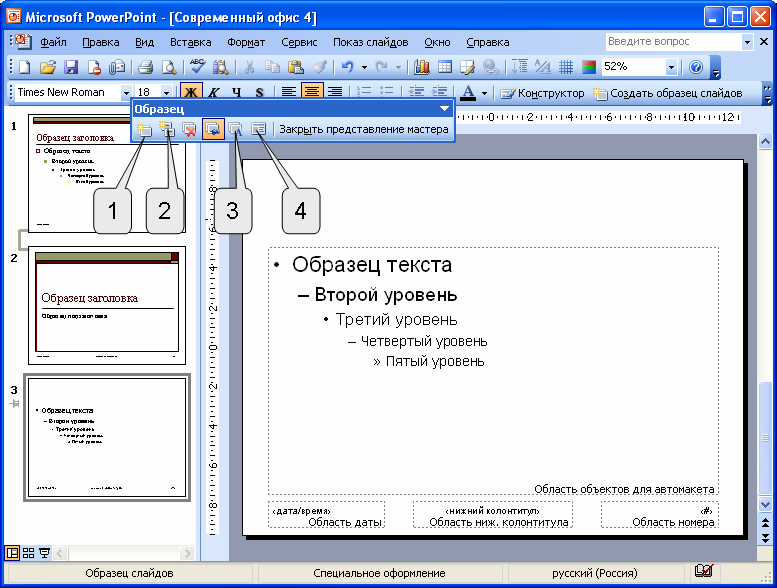The image size is (777, 588).
Task: Open Print Preview
Action: pos(169,67)
